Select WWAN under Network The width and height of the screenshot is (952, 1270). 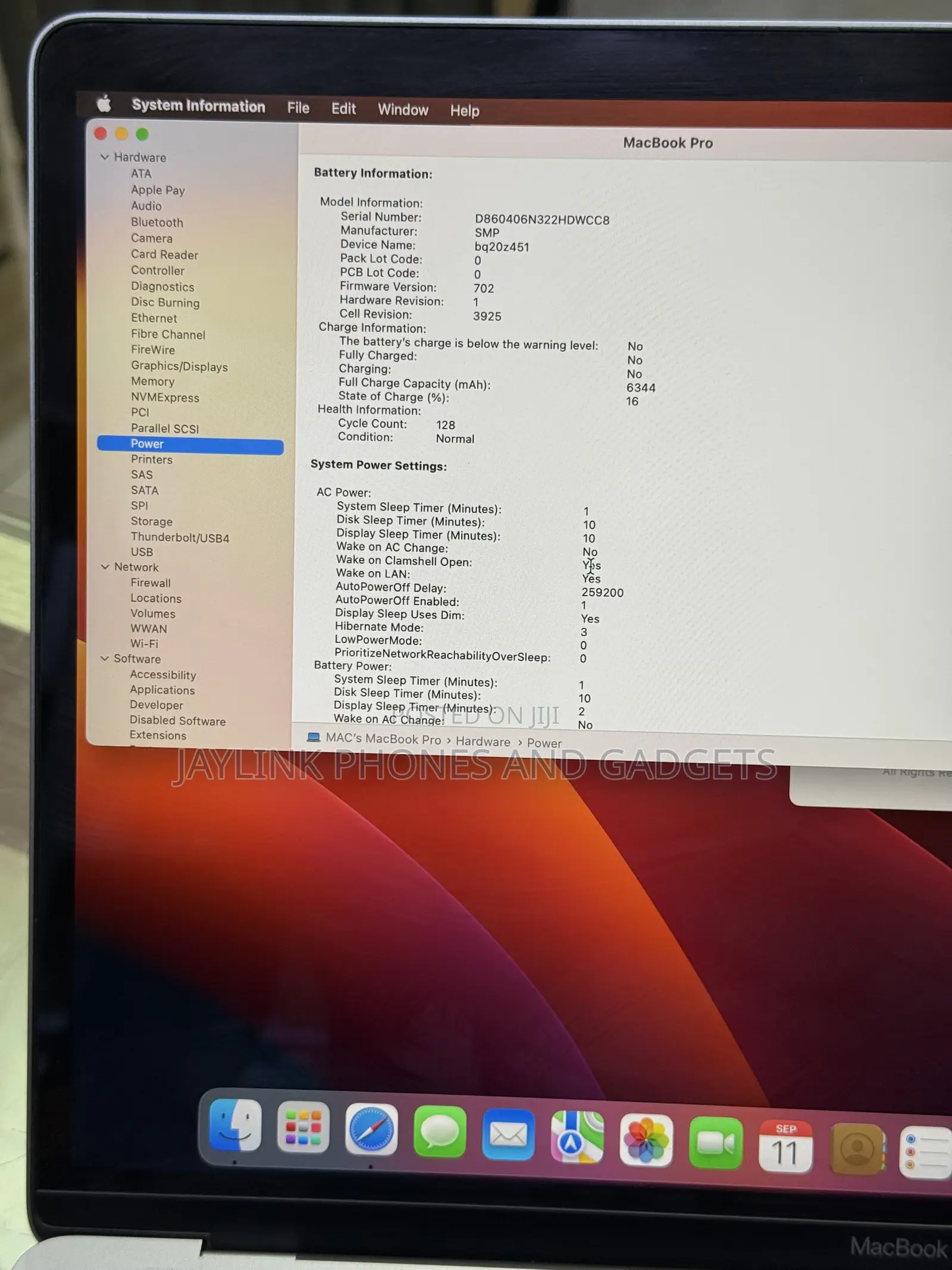point(149,628)
